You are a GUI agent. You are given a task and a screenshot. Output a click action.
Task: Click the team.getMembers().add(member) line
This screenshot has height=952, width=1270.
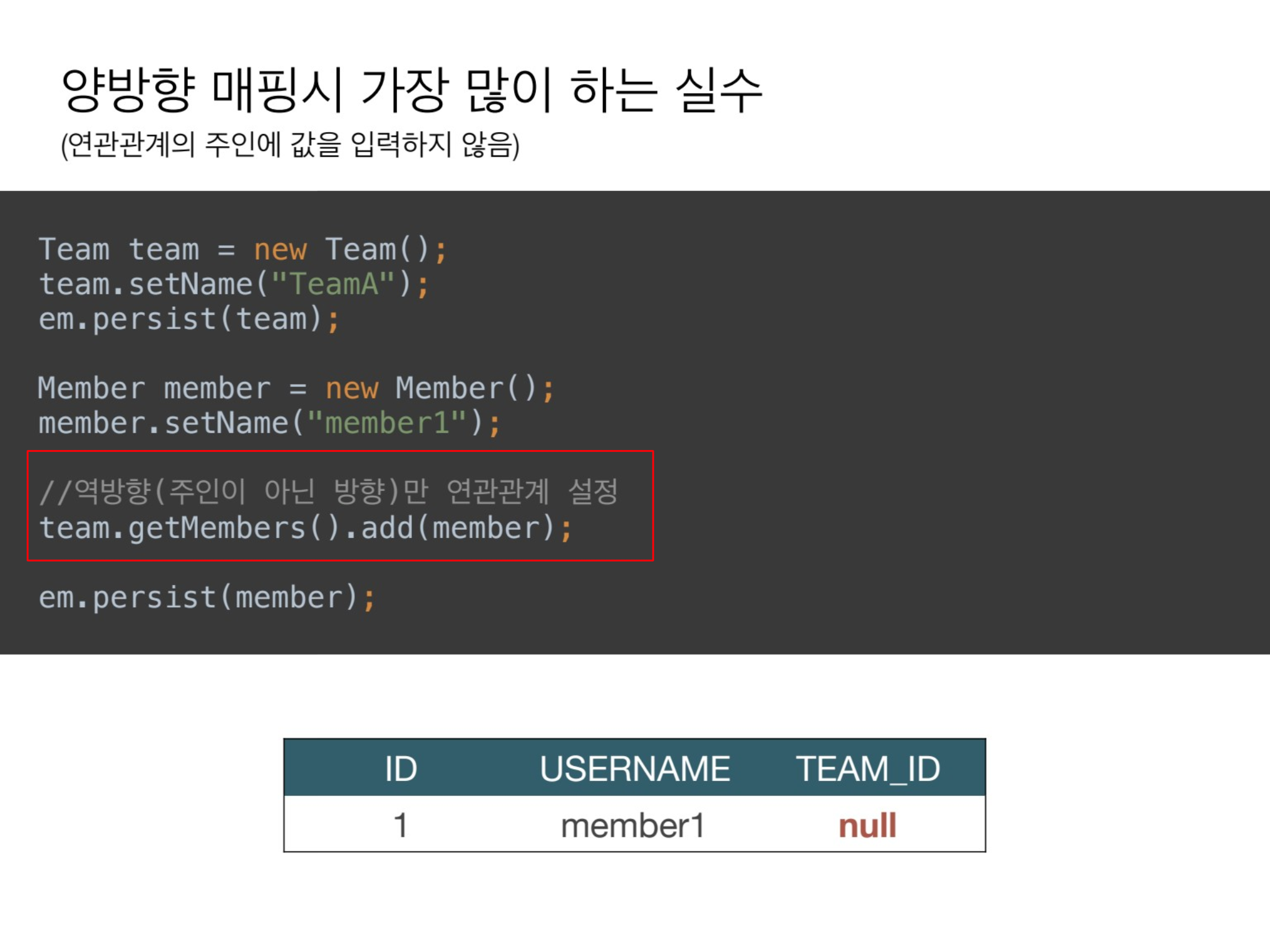305,528
